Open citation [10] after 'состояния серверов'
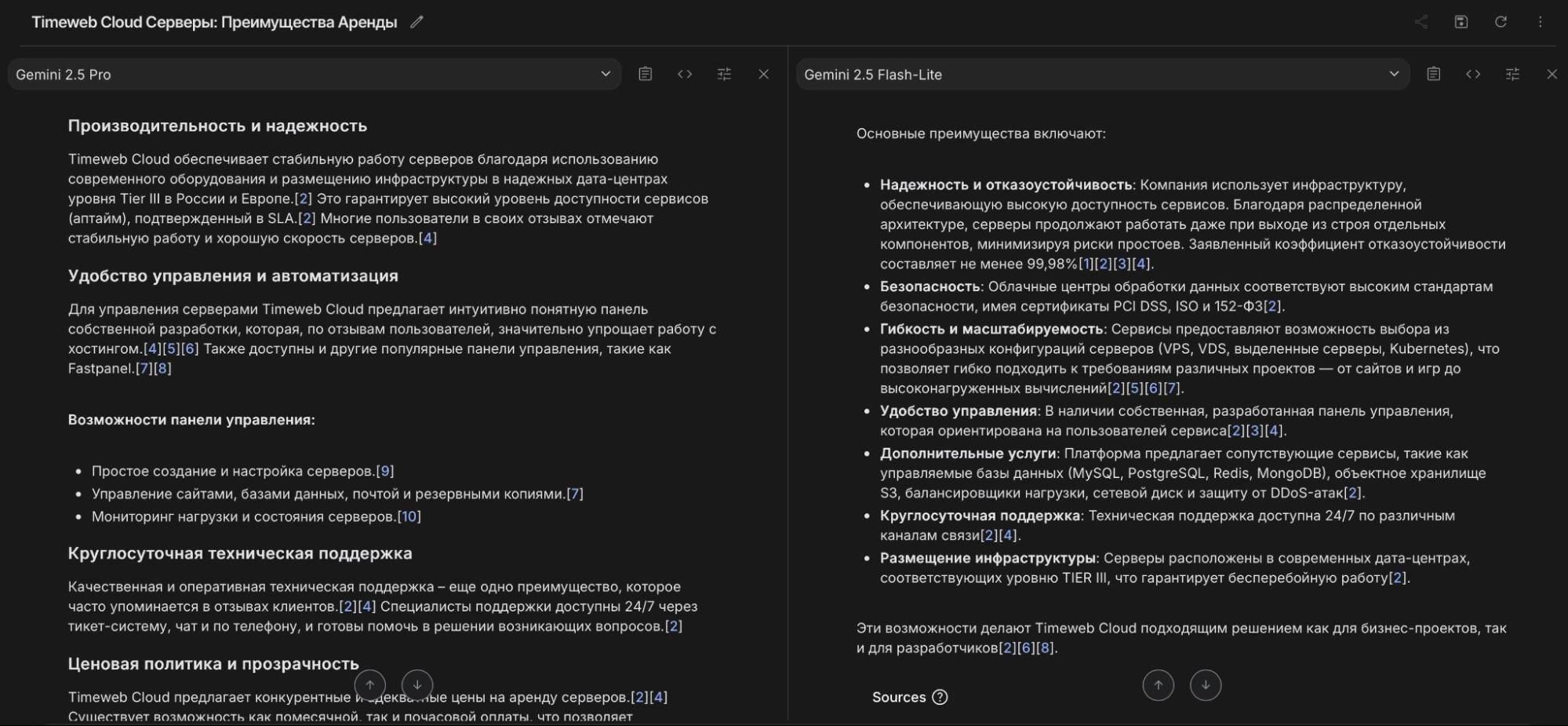Image resolution: width=1568 pixels, height=726 pixels. tap(409, 516)
